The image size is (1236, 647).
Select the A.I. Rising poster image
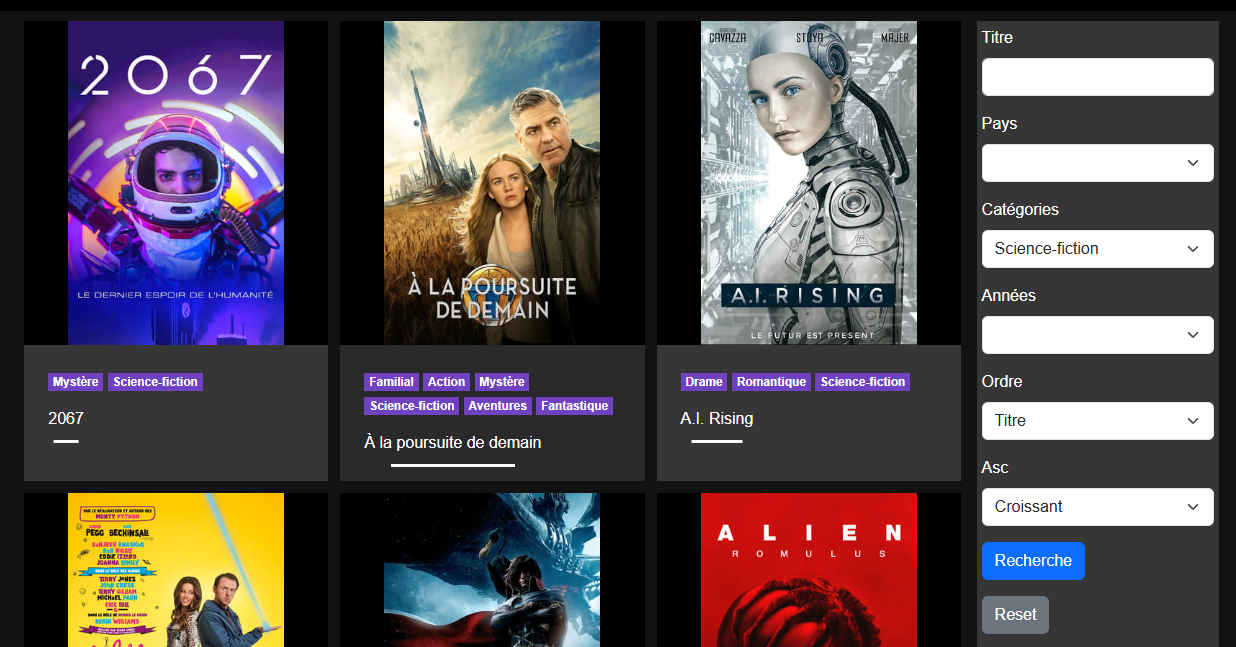click(x=809, y=183)
